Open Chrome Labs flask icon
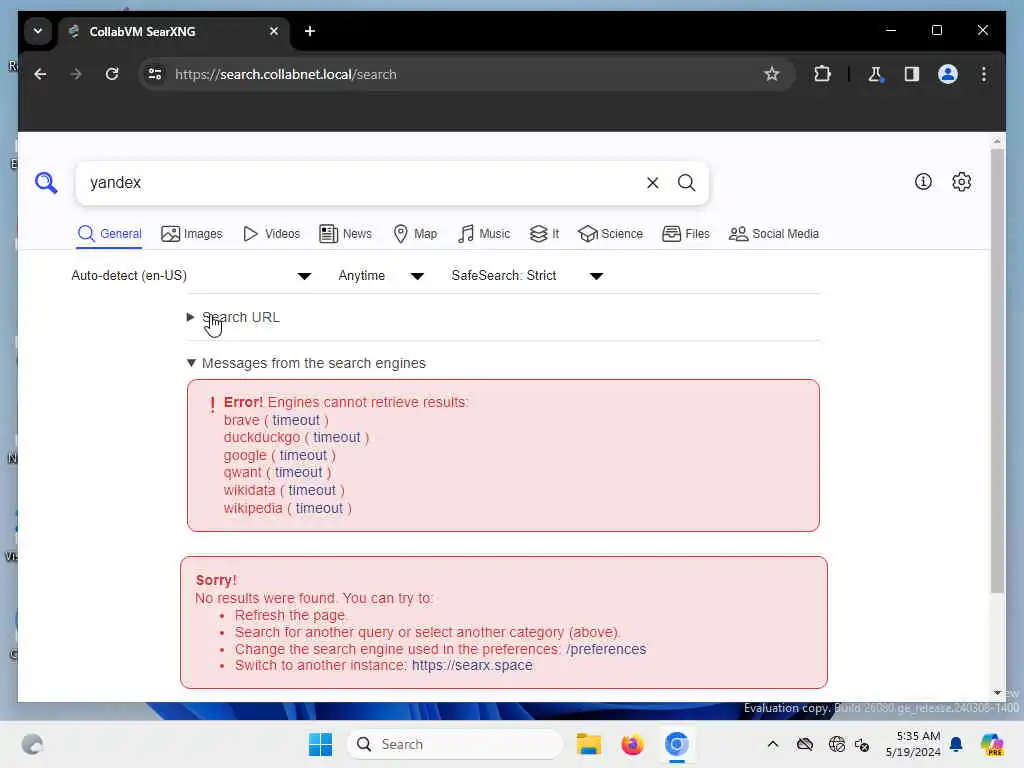Screen dimensions: 1024x768 (x=875, y=74)
